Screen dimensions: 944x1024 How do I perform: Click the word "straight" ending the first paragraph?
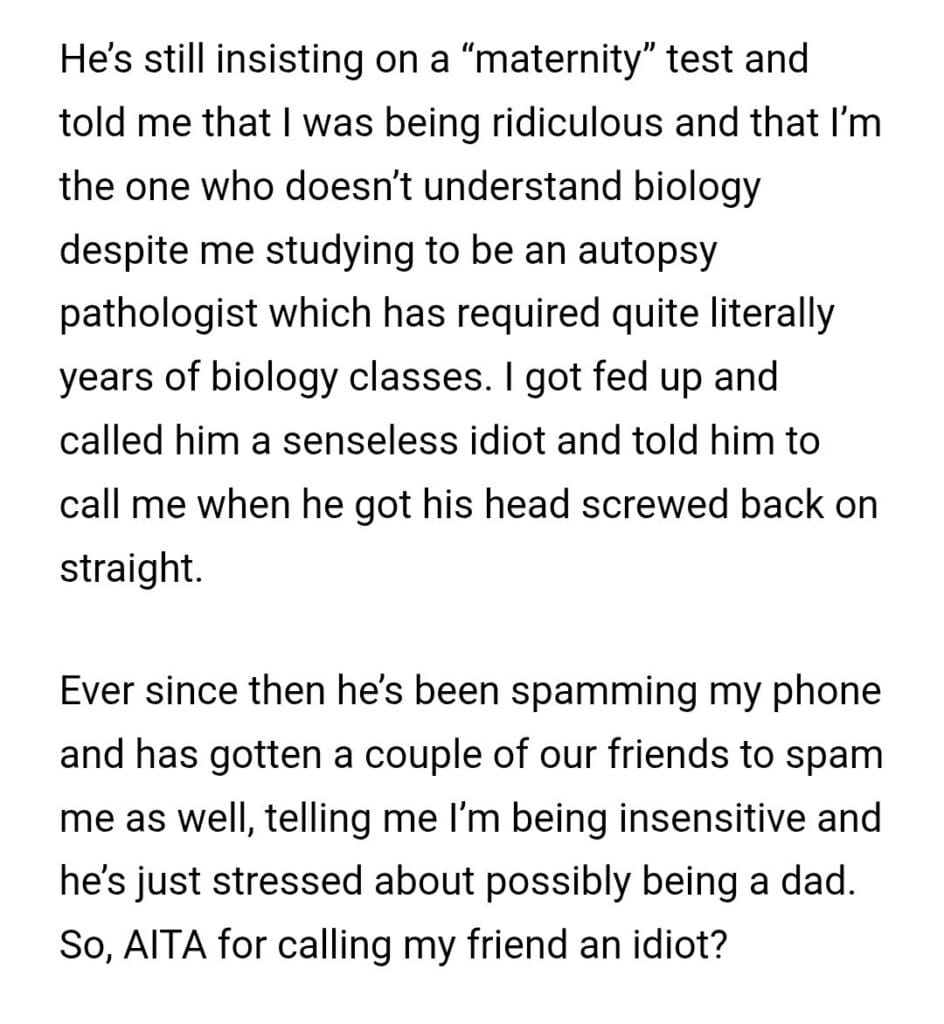[129, 570]
